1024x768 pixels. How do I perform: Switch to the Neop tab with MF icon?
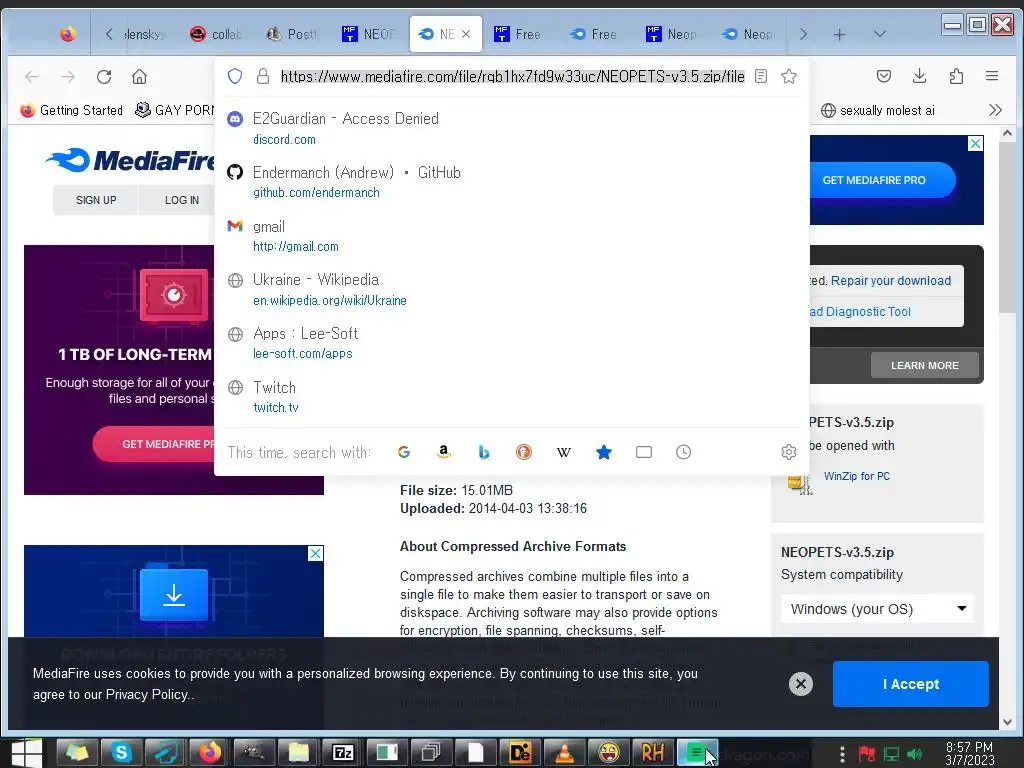[x=671, y=34]
